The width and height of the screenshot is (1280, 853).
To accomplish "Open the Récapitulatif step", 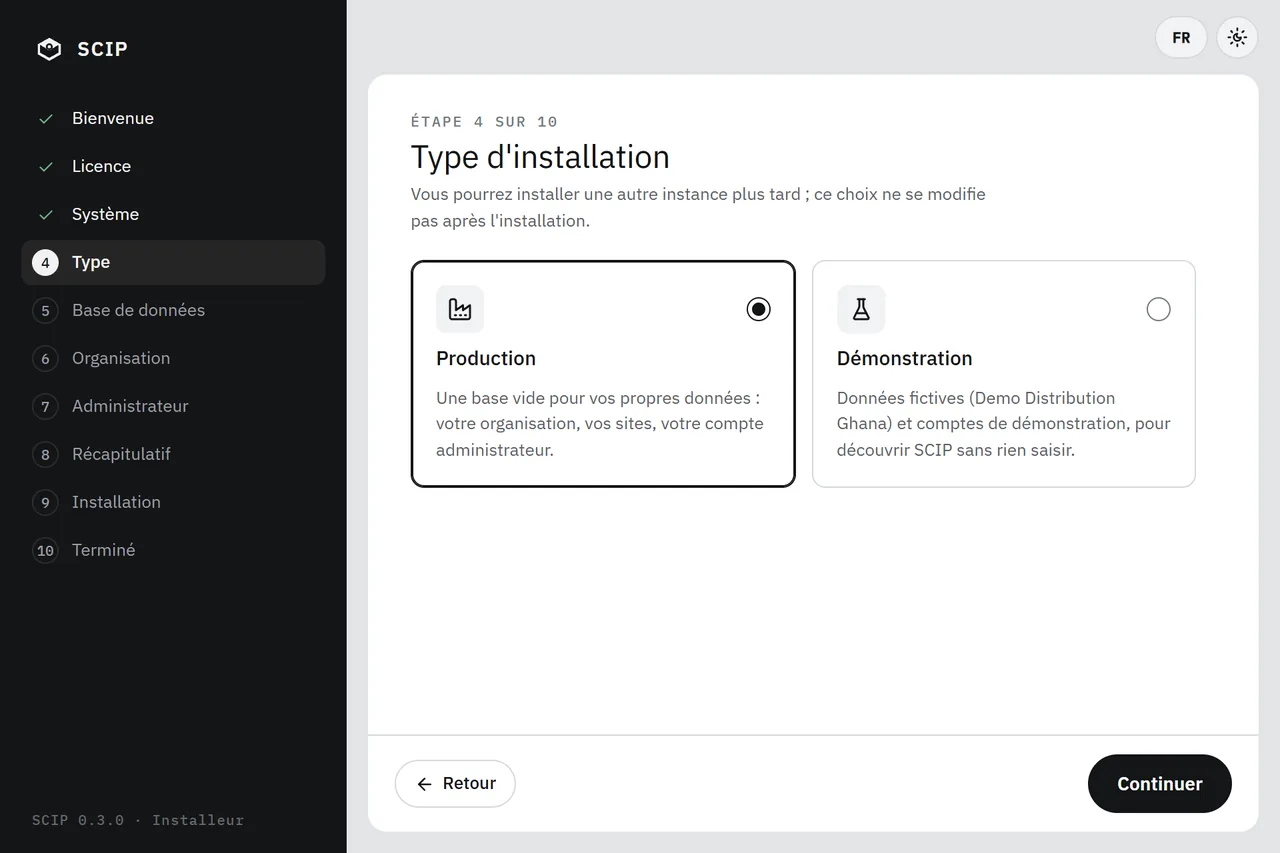I will pyautogui.click(x=173, y=454).
